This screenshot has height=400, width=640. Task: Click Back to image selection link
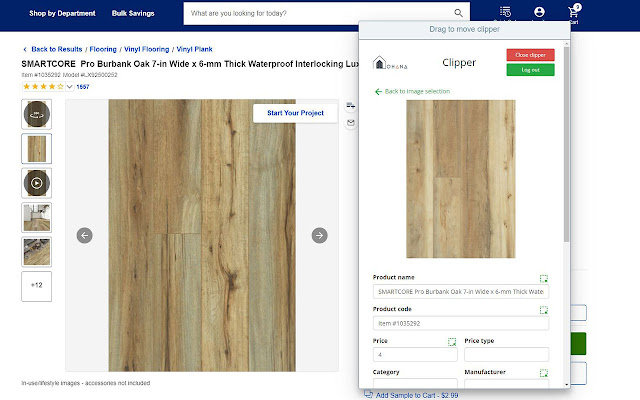coord(417,91)
